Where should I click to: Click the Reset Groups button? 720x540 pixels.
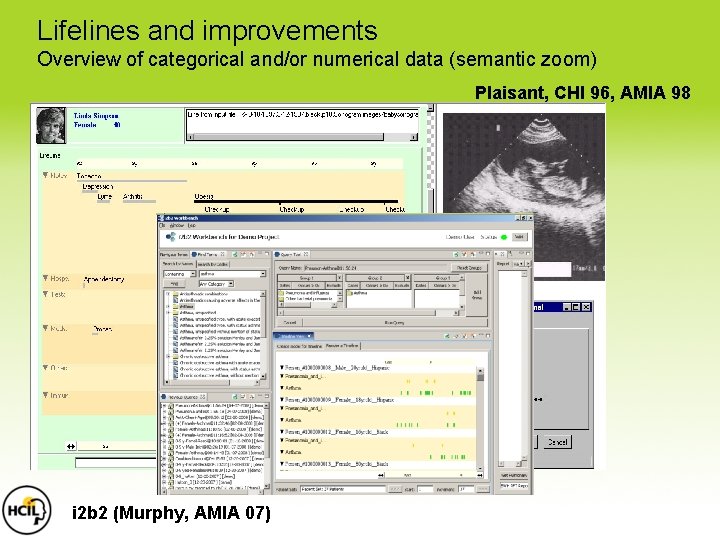point(469,268)
